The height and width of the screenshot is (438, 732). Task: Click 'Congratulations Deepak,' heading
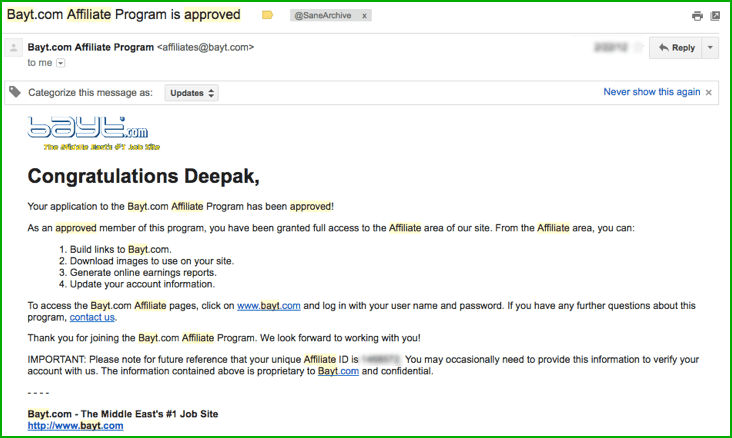143,177
